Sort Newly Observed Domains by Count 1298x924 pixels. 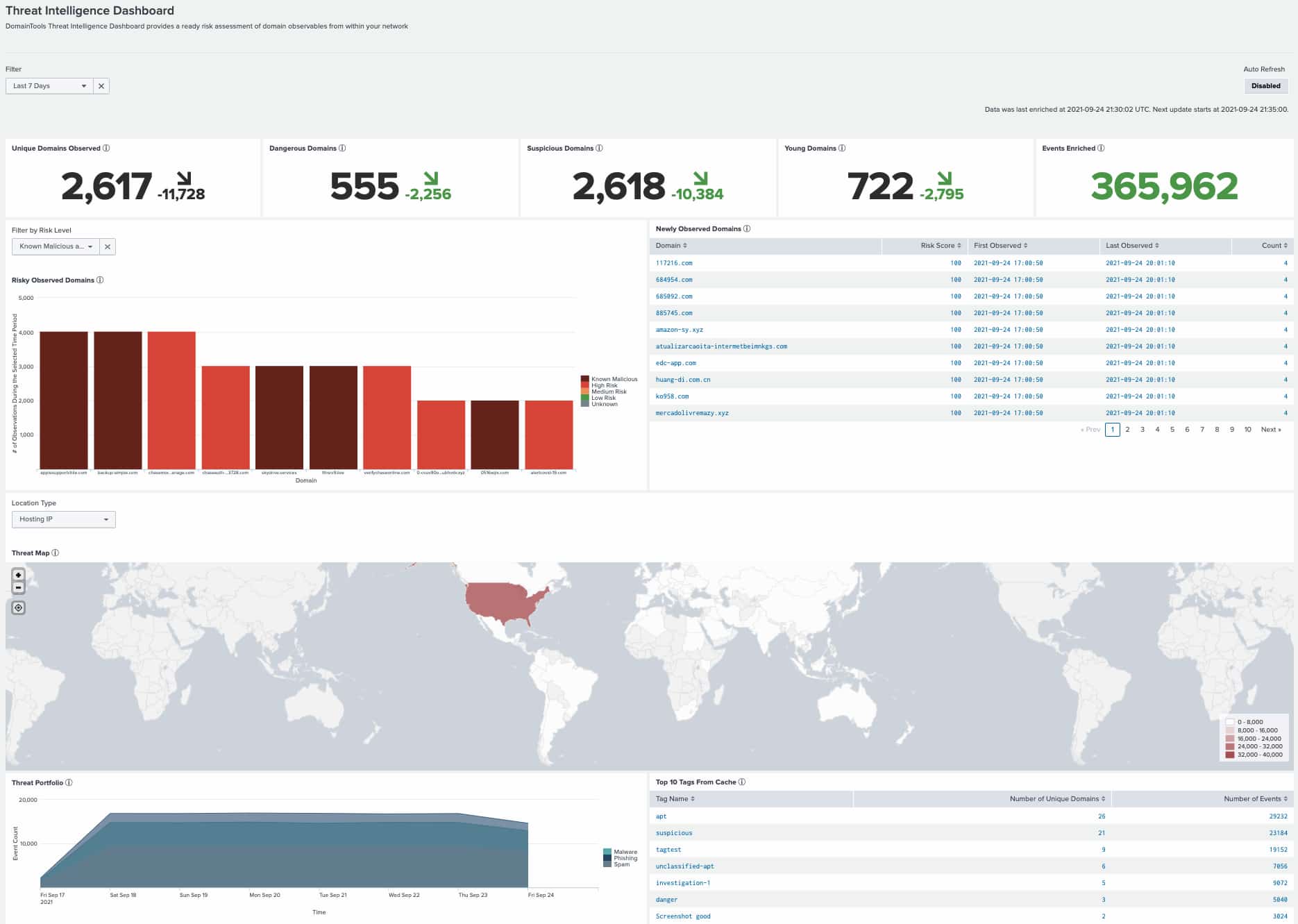pyautogui.click(x=1274, y=246)
